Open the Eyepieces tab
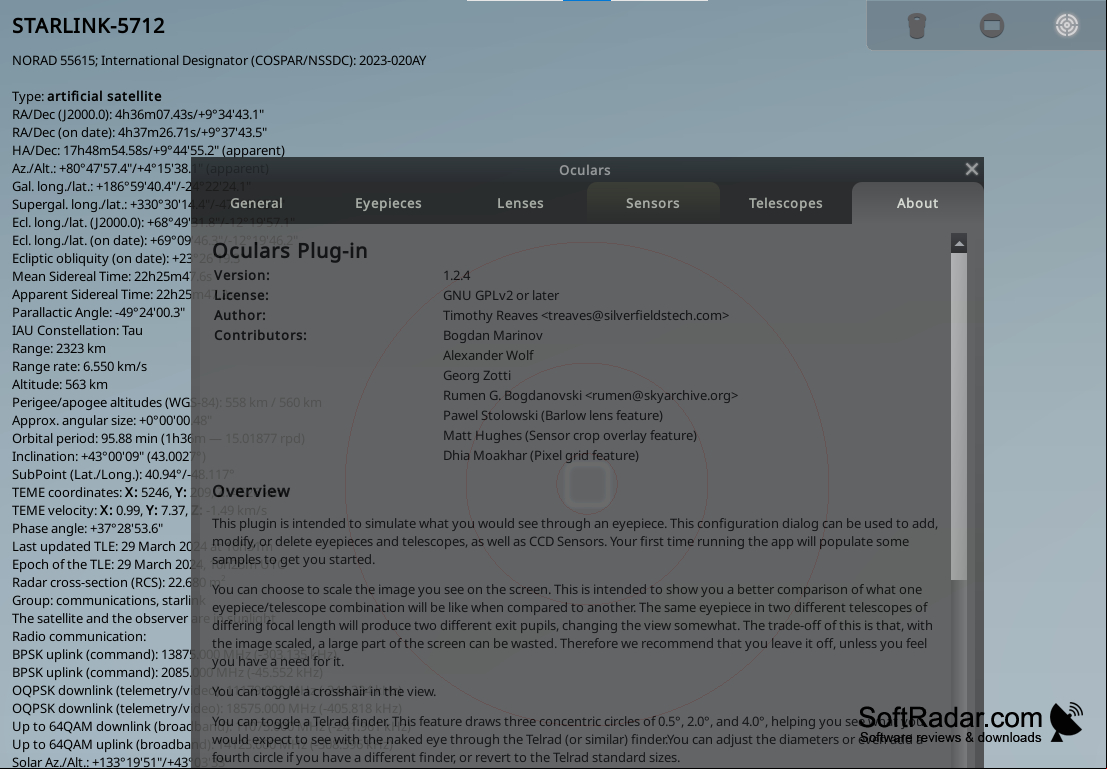Screen dimensions: 1107x769 [388, 203]
